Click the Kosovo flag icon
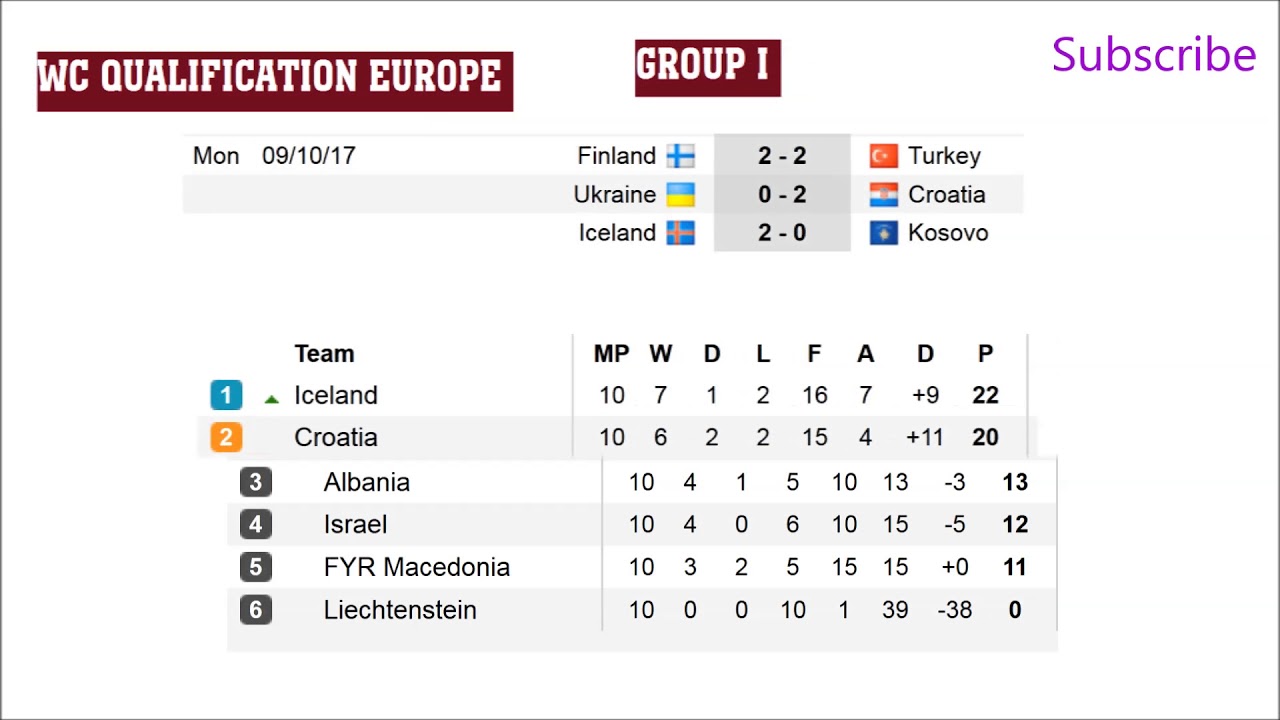 click(883, 233)
